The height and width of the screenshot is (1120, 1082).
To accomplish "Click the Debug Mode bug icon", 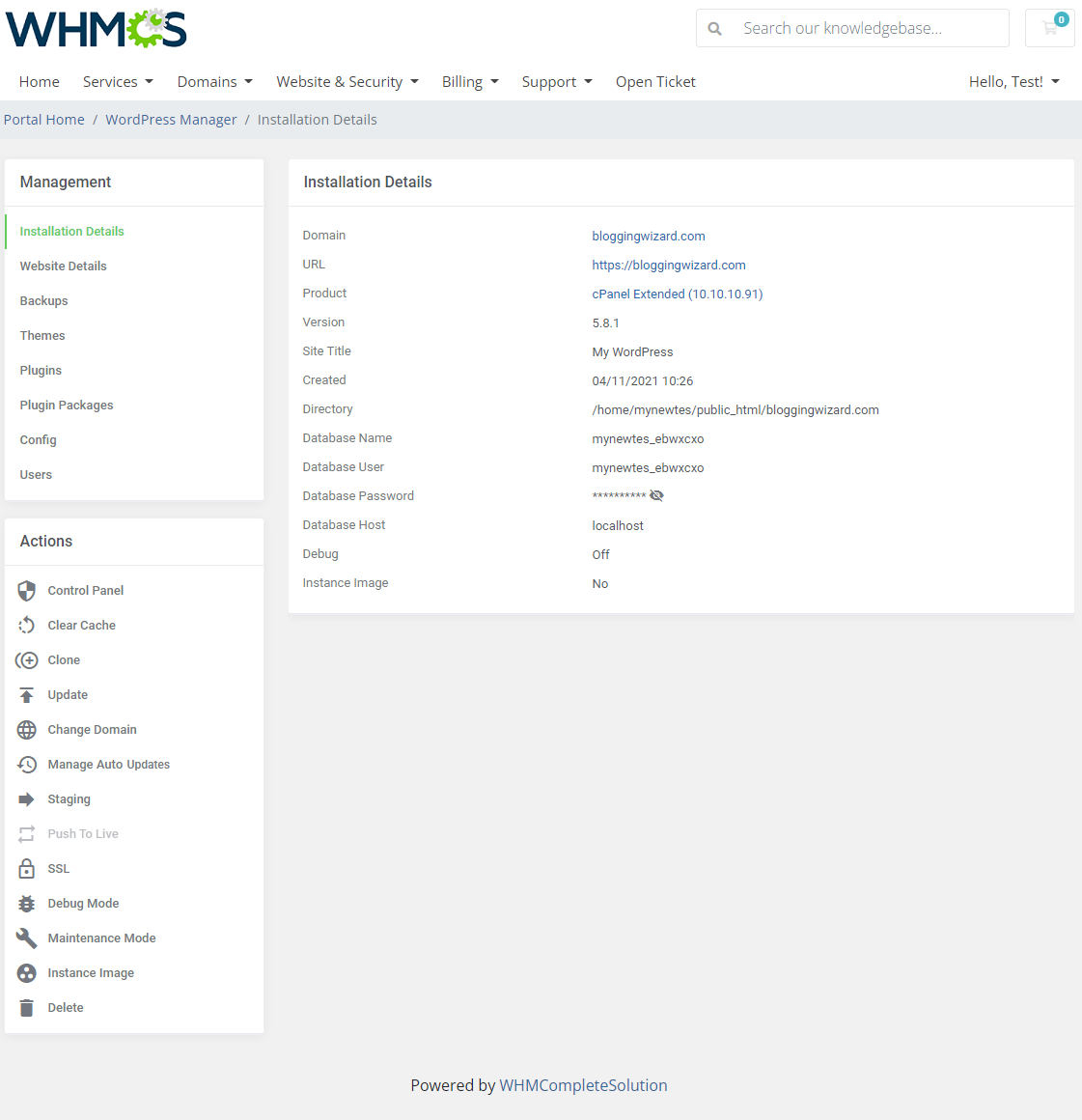I will (x=26, y=904).
